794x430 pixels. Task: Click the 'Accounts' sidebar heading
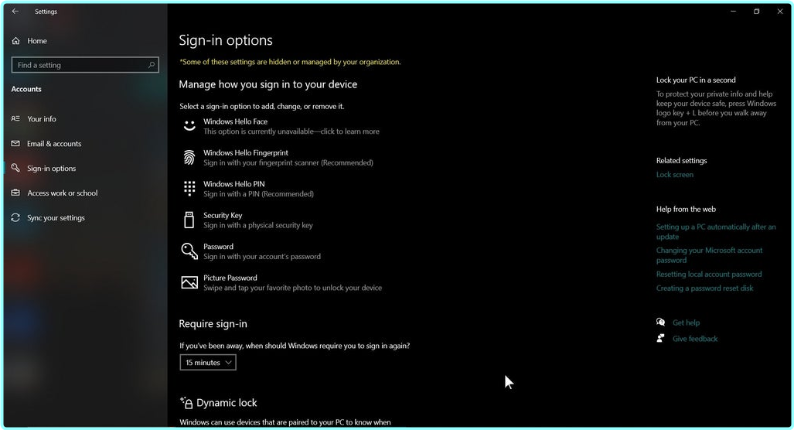point(26,89)
